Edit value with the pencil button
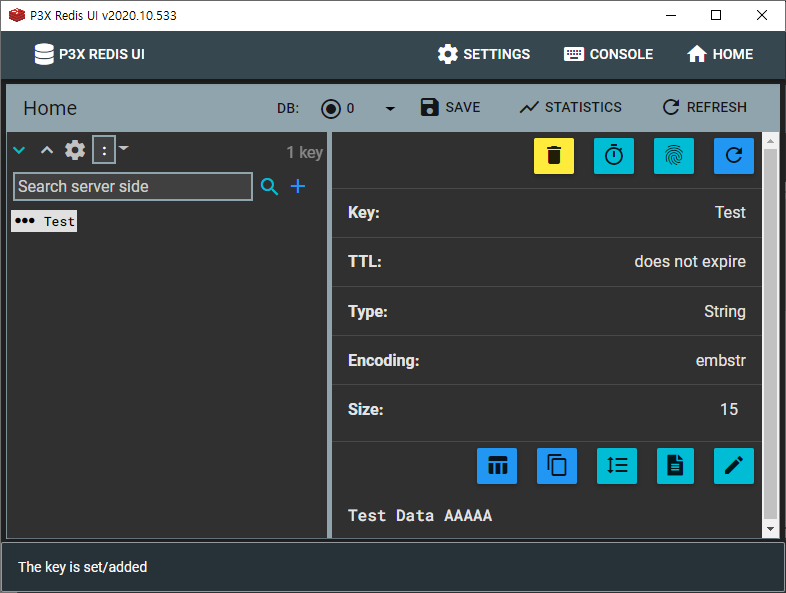786x593 pixels. (733, 466)
